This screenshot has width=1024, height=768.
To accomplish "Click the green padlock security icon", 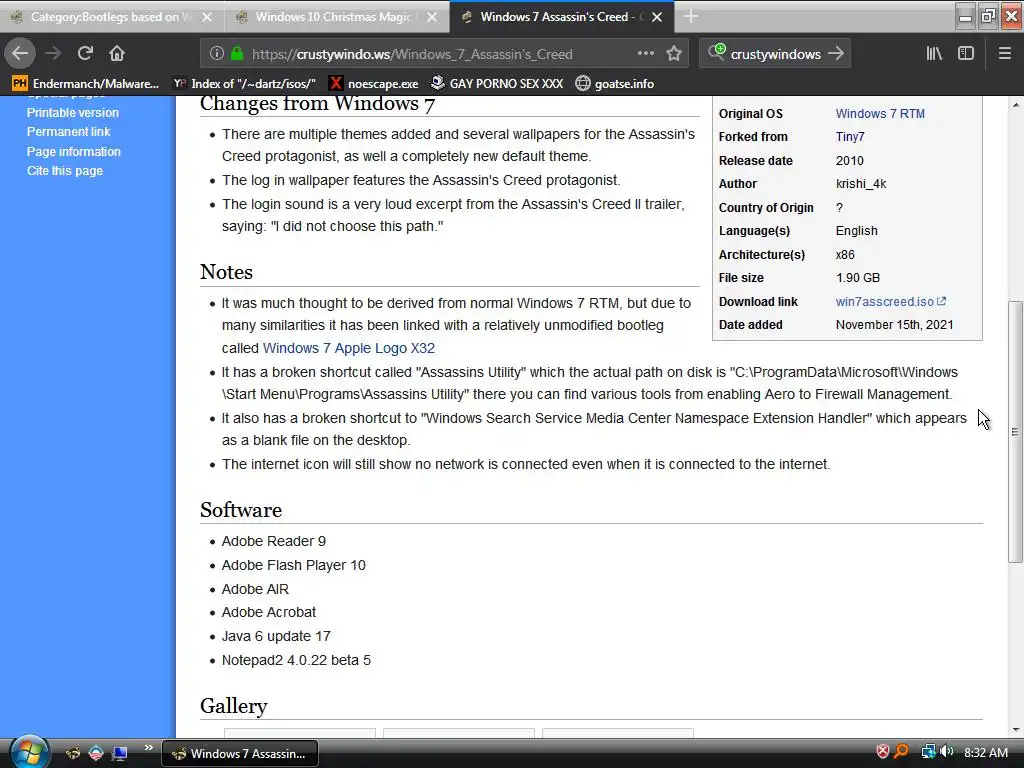I will [x=237, y=54].
